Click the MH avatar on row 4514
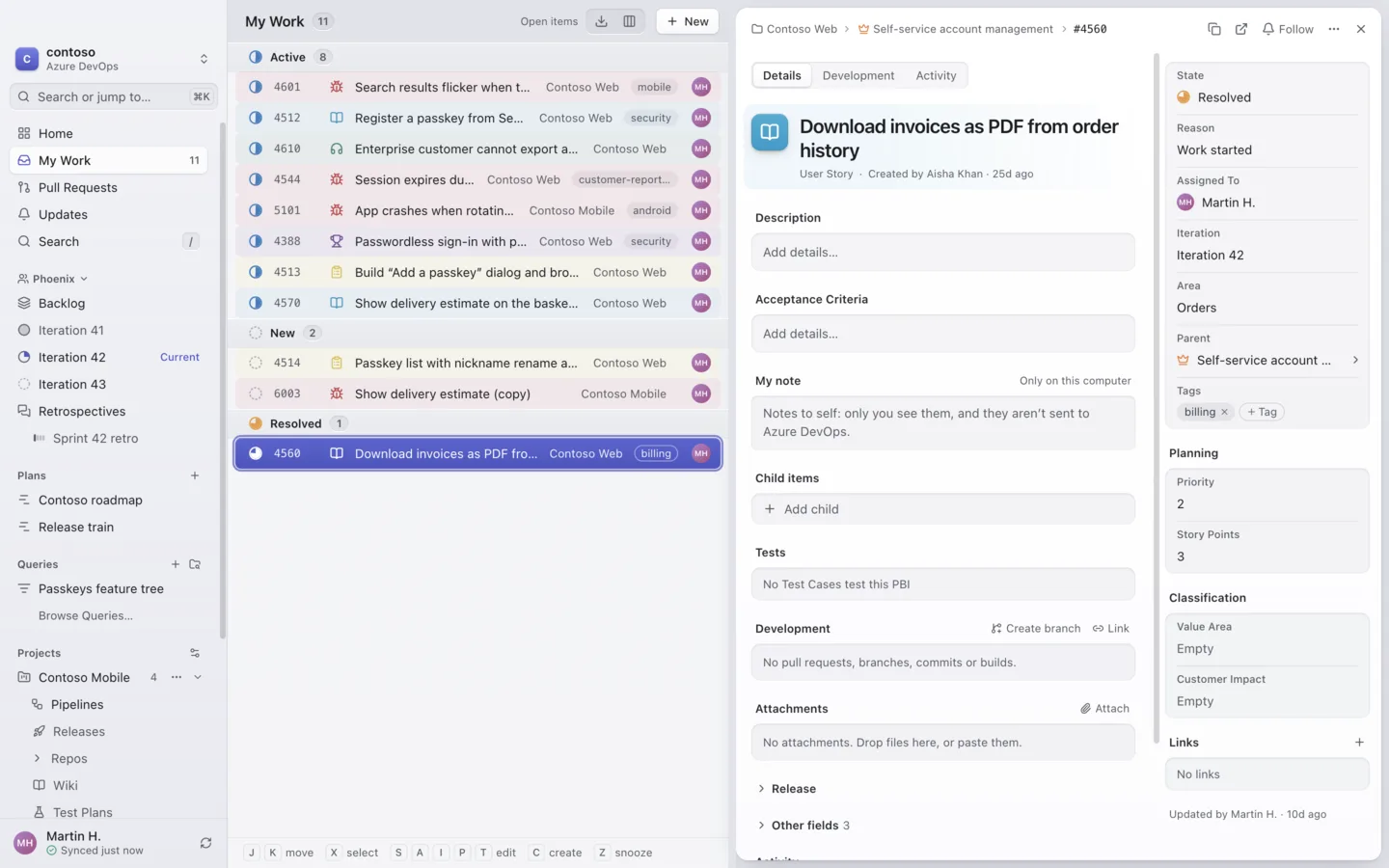 click(701, 363)
